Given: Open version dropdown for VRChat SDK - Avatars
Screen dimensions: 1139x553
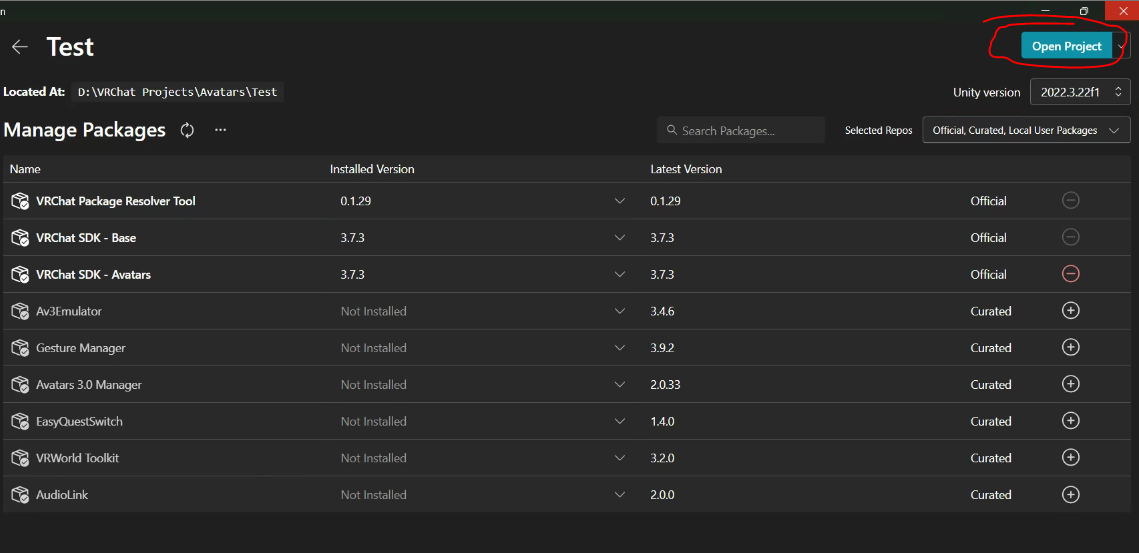Looking at the screenshot, I should (x=620, y=275).
